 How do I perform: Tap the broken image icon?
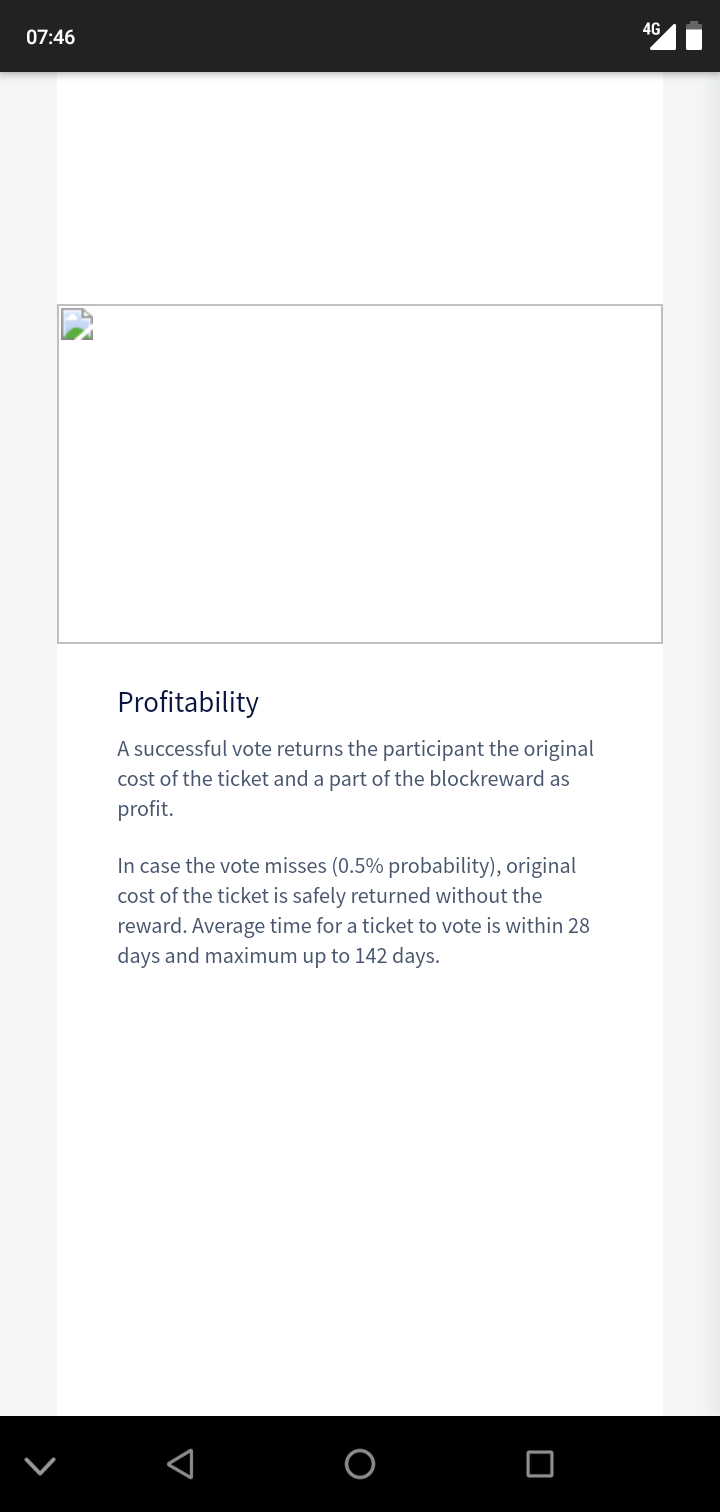[77, 325]
